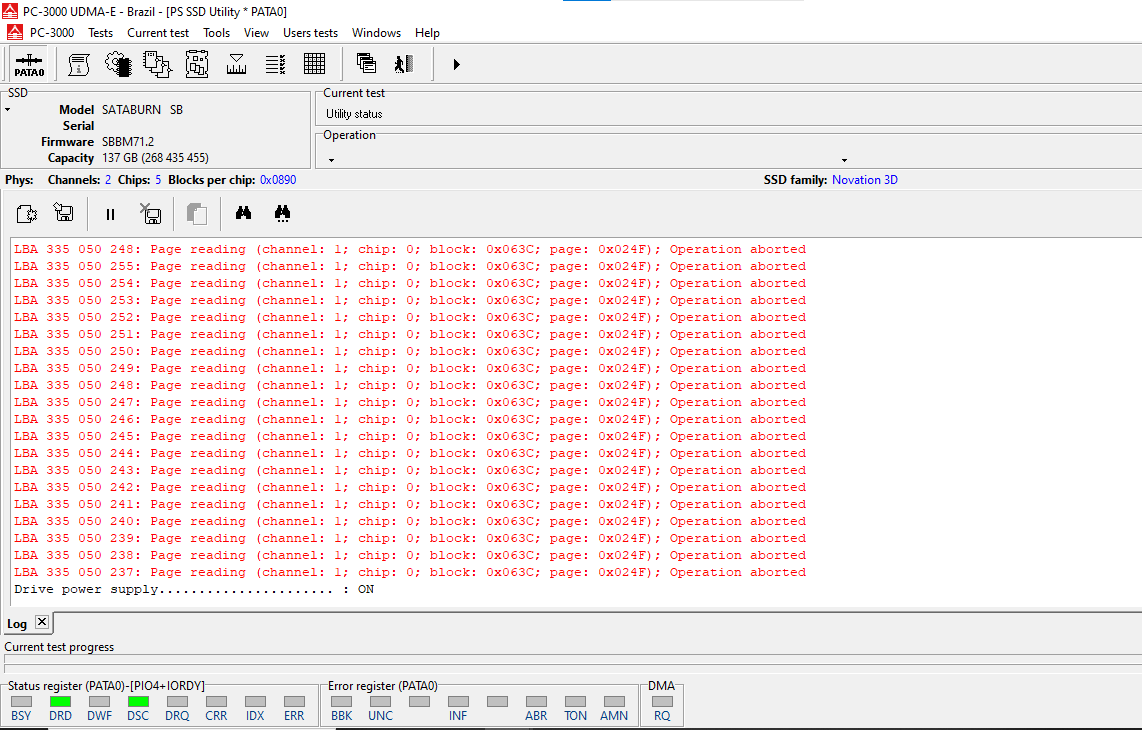Screen dimensions: 1142x730
Task: Click the chips copy toolbar icon
Action: (157, 64)
